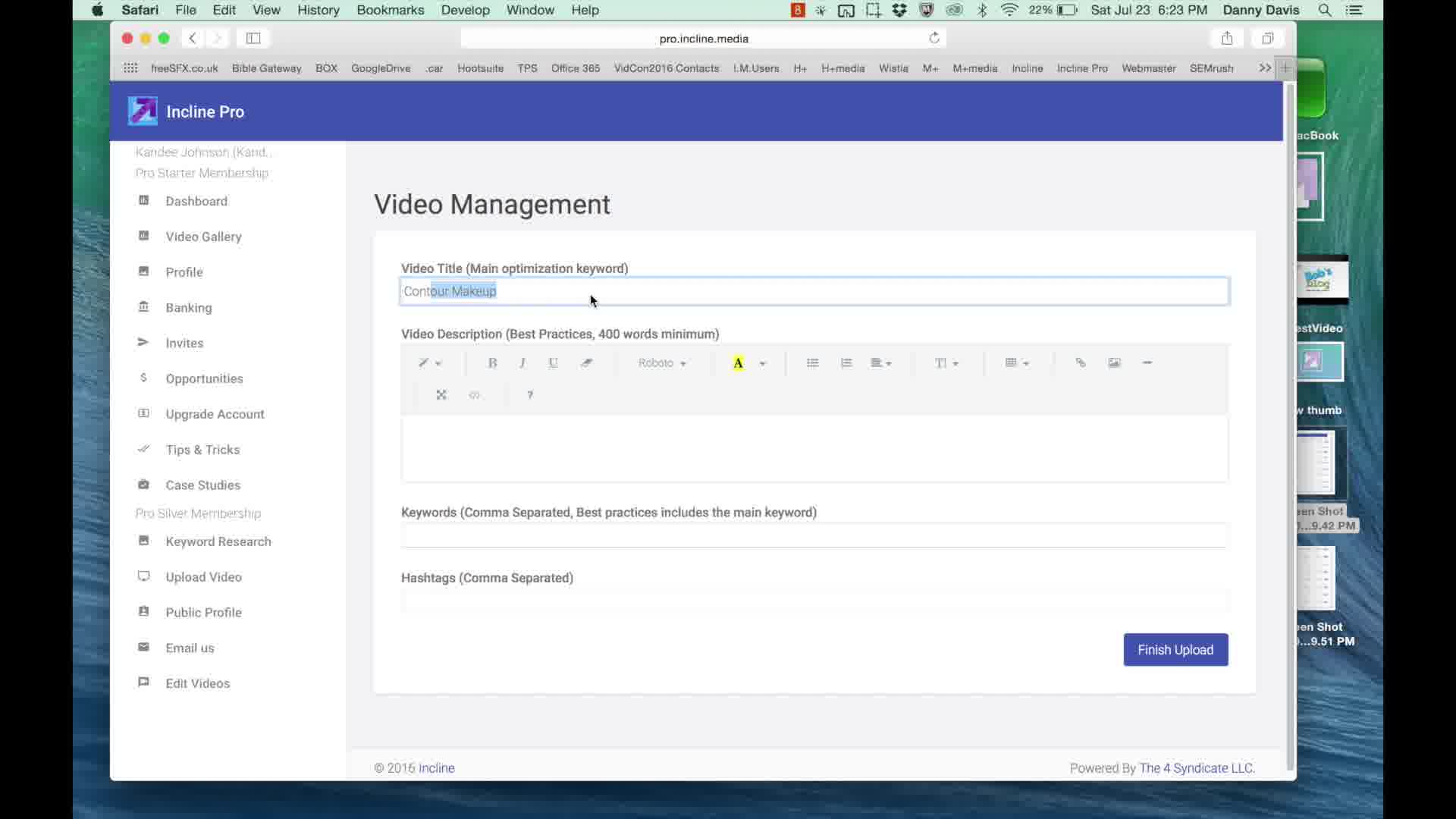Open the Incline Pro bookmark

(1082, 68)
